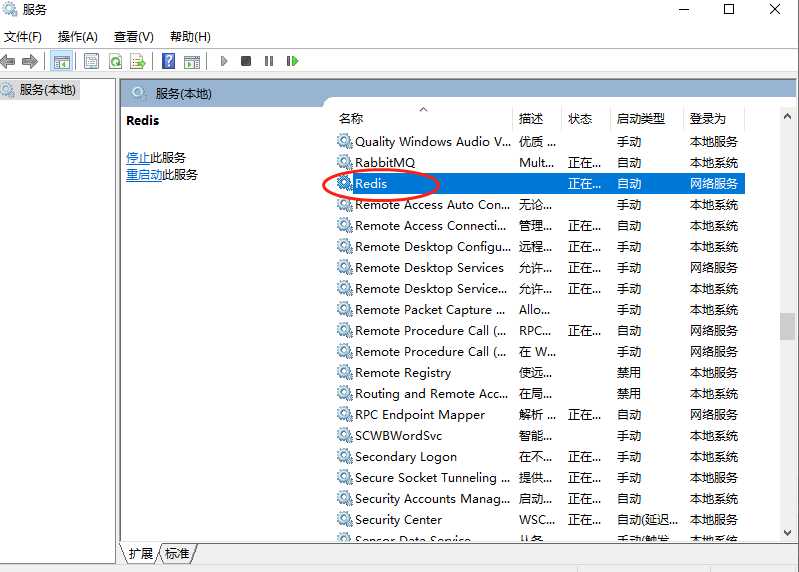Open the 文件(F) menu

tap(23, 37)
